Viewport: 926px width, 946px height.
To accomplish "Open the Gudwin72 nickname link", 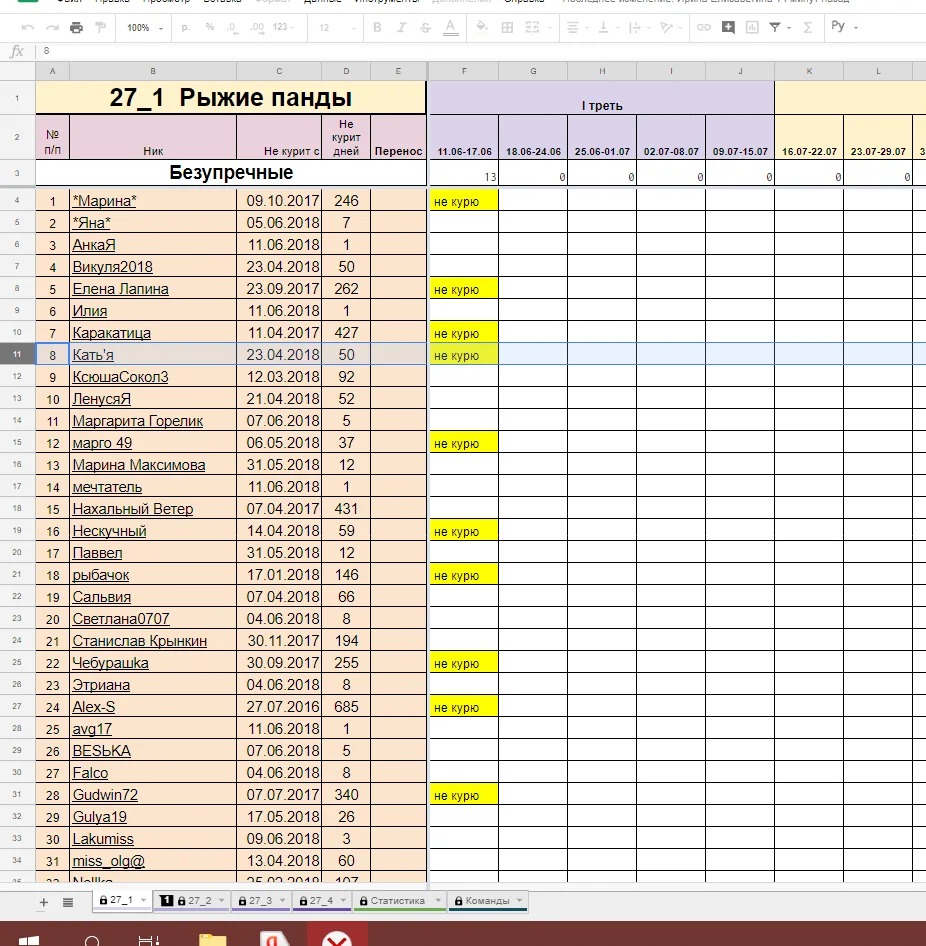I will 105,795.
